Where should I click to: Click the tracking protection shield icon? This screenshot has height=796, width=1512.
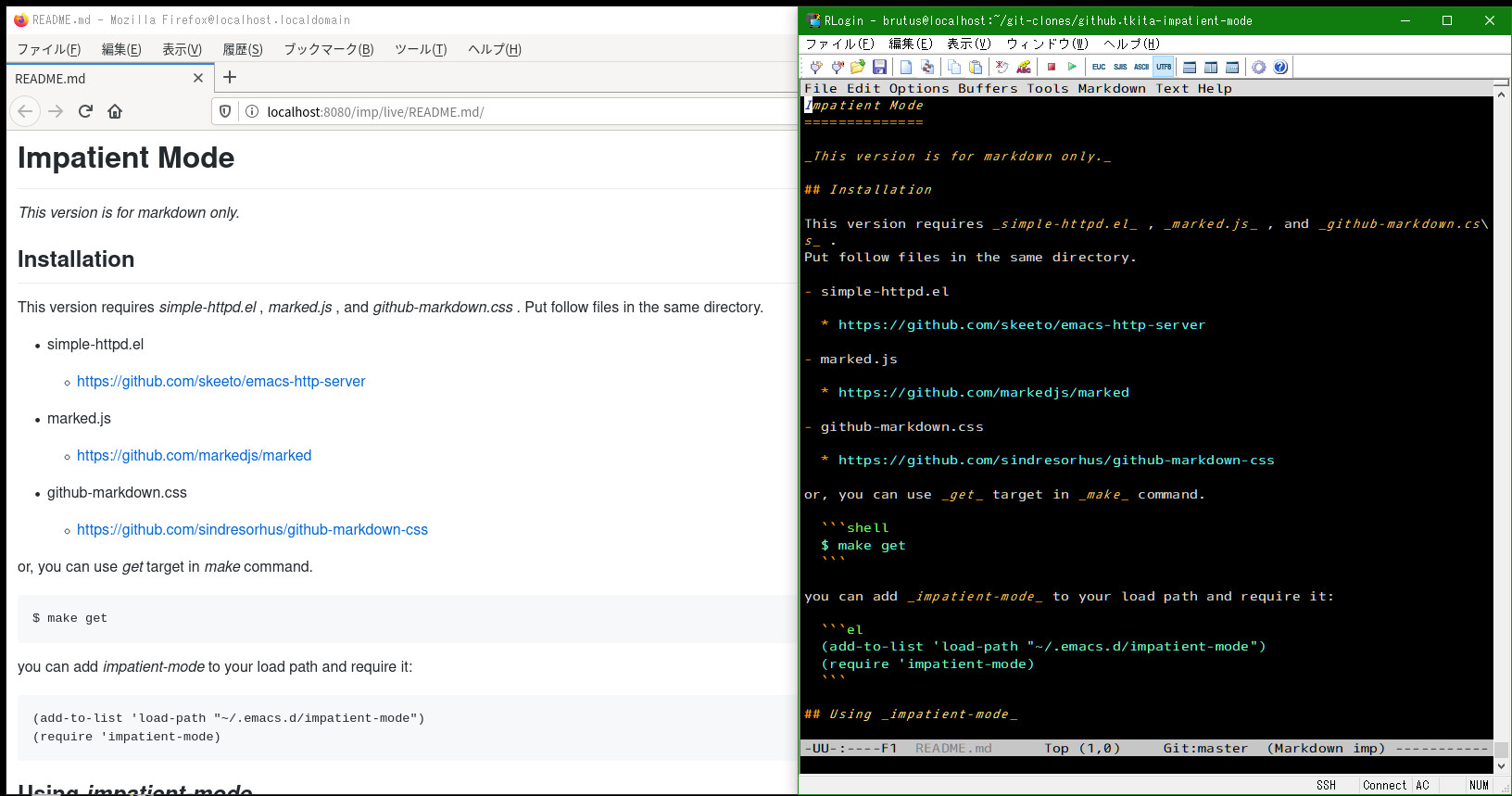pos(225,111)
